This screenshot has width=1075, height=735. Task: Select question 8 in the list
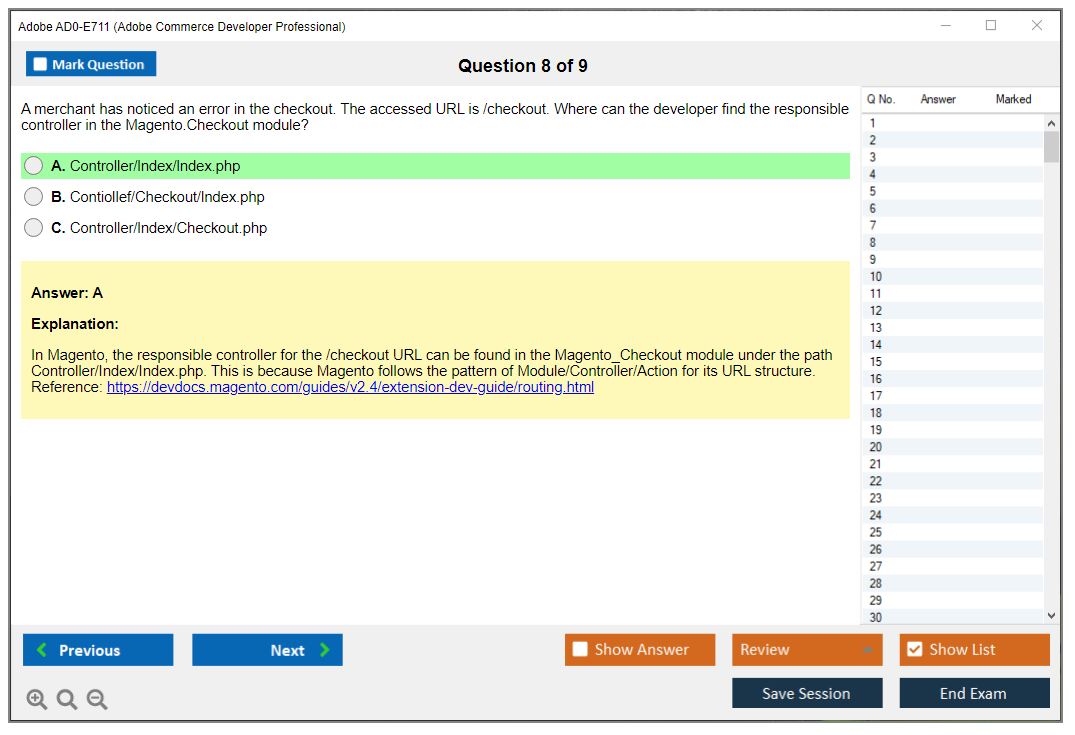pos(873,242)
